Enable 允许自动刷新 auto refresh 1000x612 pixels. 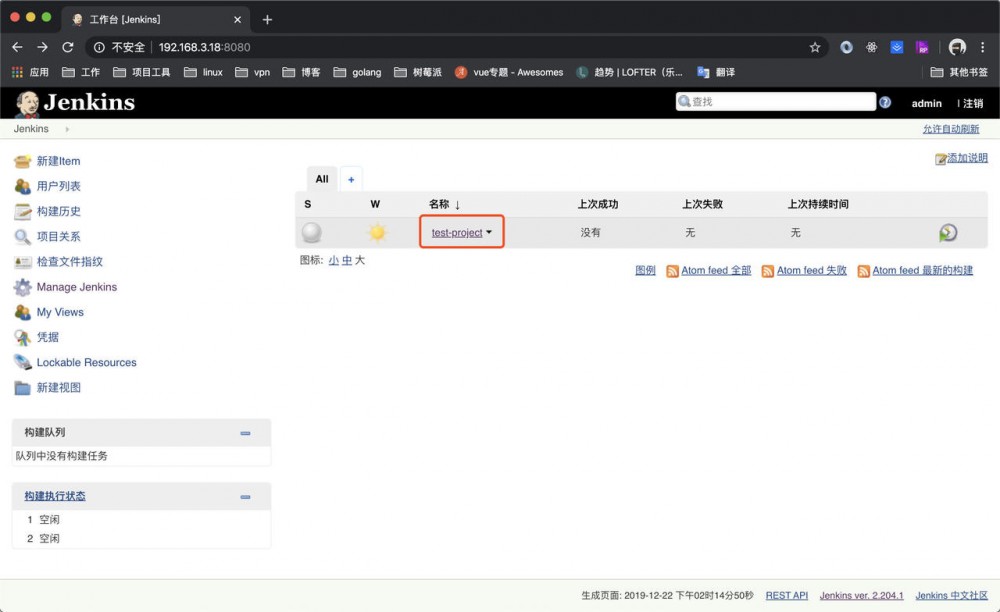click(950, 128)
